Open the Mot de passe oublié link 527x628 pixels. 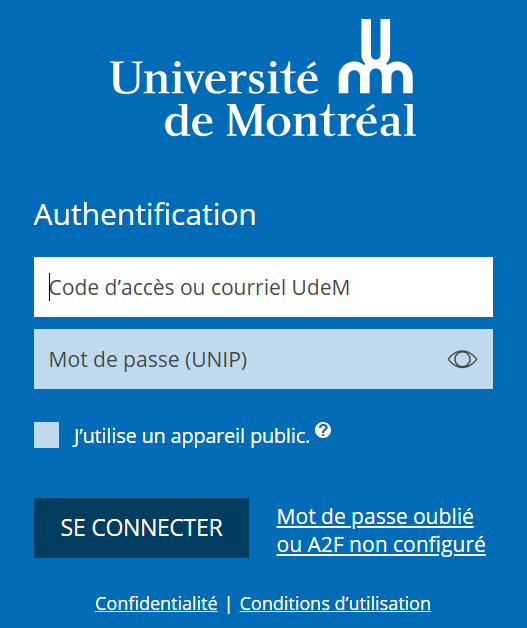(375, 517)
